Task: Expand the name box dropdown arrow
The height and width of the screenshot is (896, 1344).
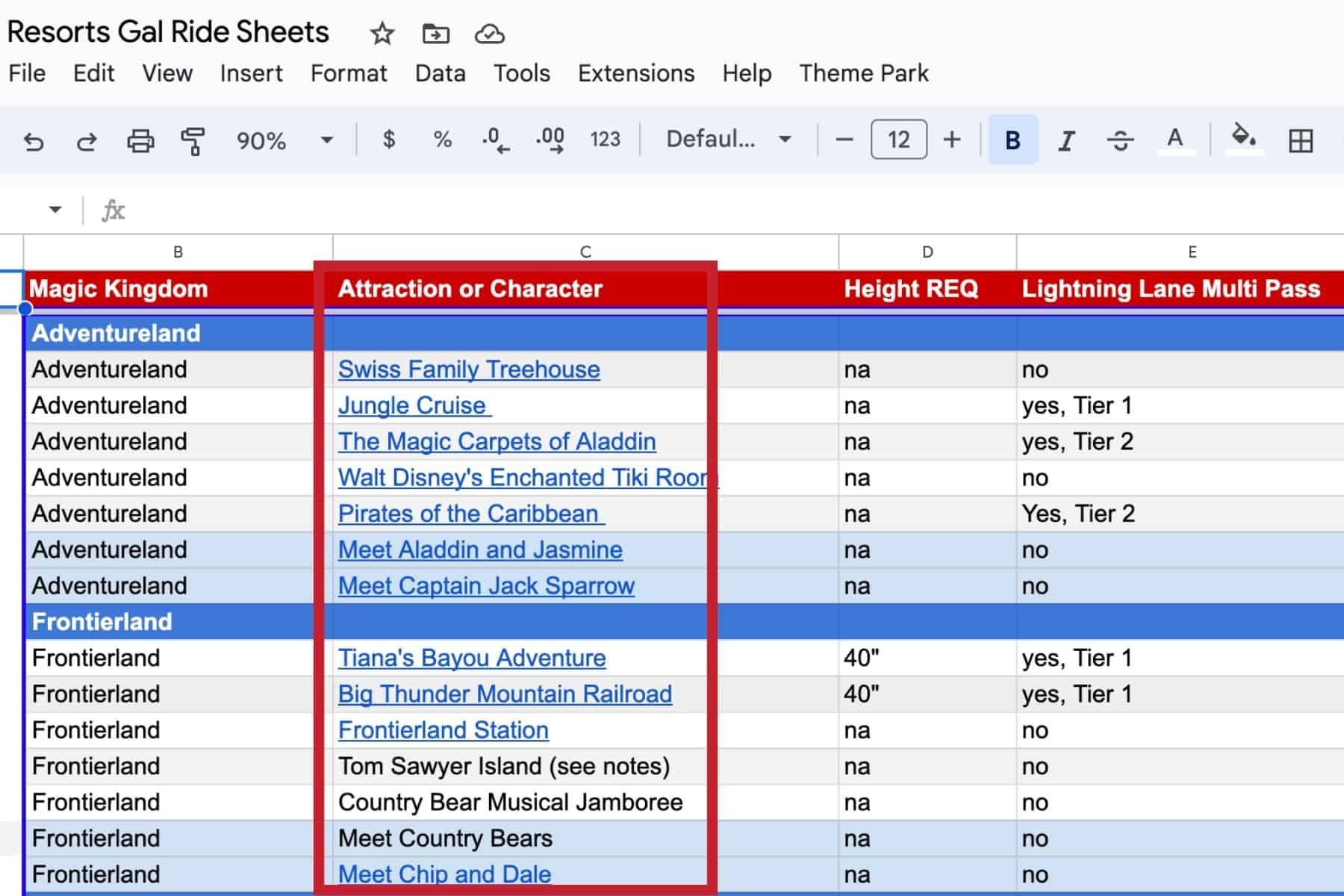Action: [55, 209]
